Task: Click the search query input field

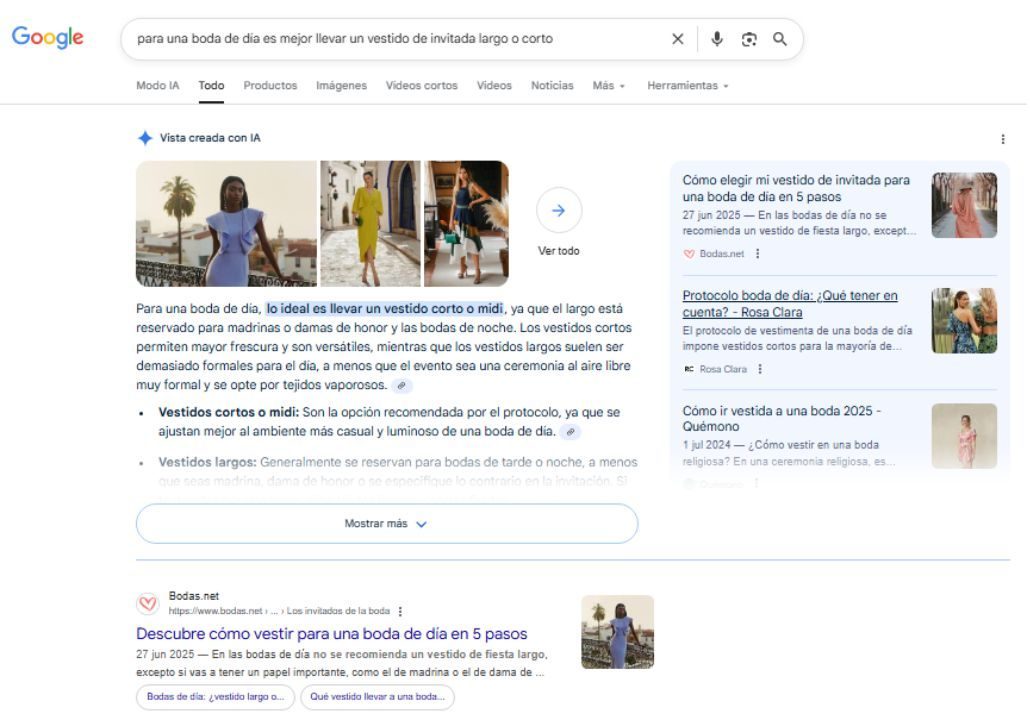Action: pos(394,39)
